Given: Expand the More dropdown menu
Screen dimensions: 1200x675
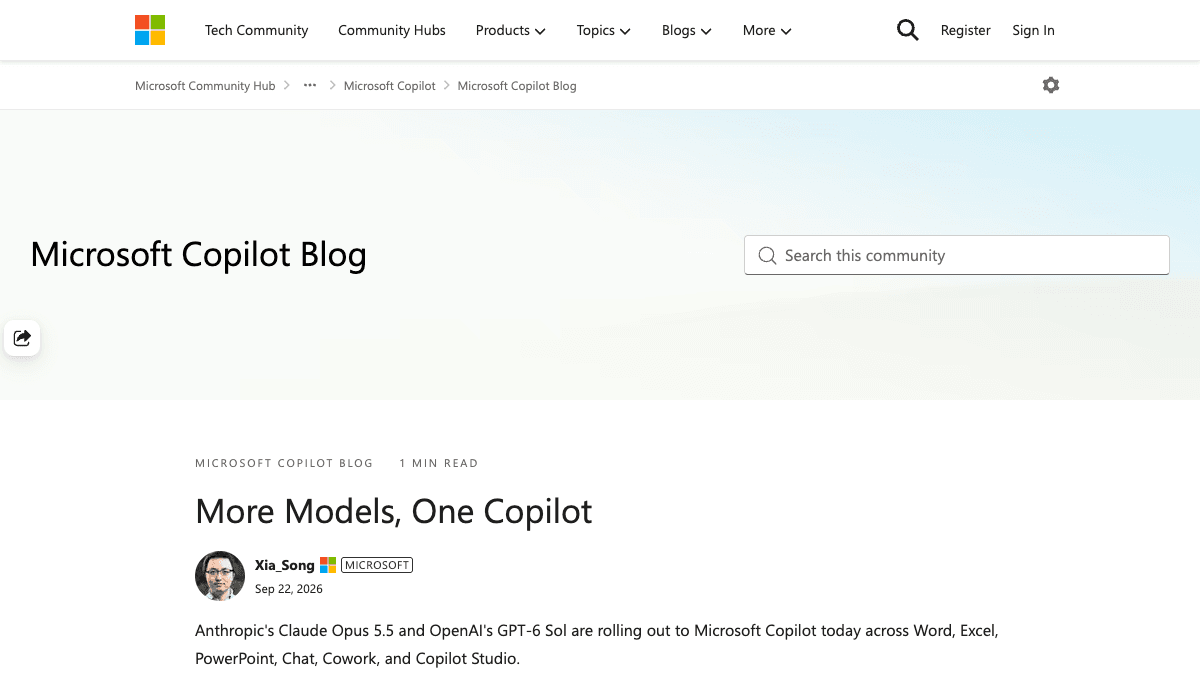Looking at the screenshot, I should (x=767, y=30).
